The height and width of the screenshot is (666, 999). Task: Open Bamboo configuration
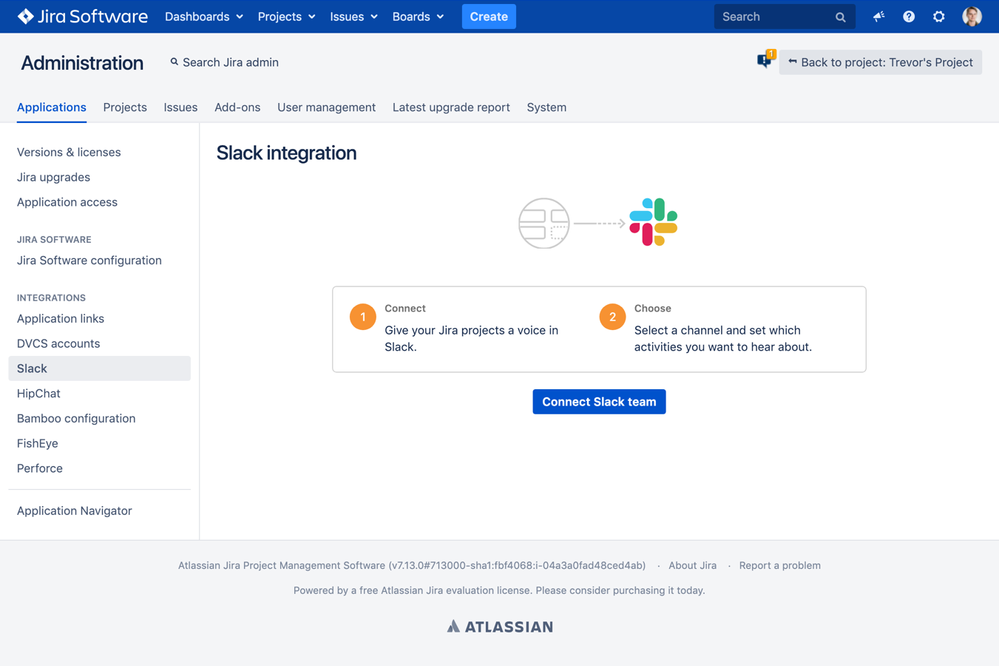click(76, 418)
